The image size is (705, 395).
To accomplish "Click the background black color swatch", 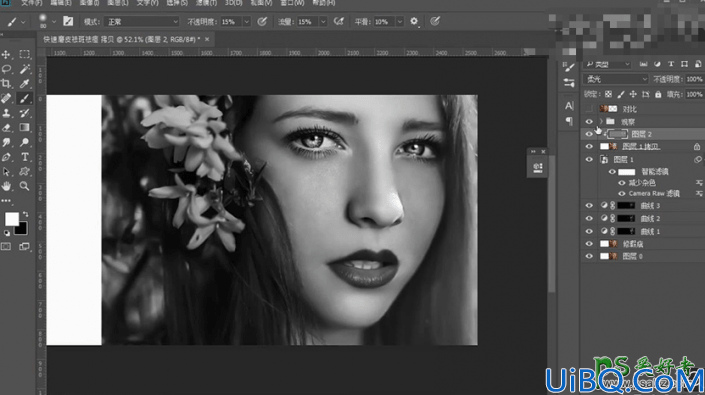I will click(x=21, y=228).
